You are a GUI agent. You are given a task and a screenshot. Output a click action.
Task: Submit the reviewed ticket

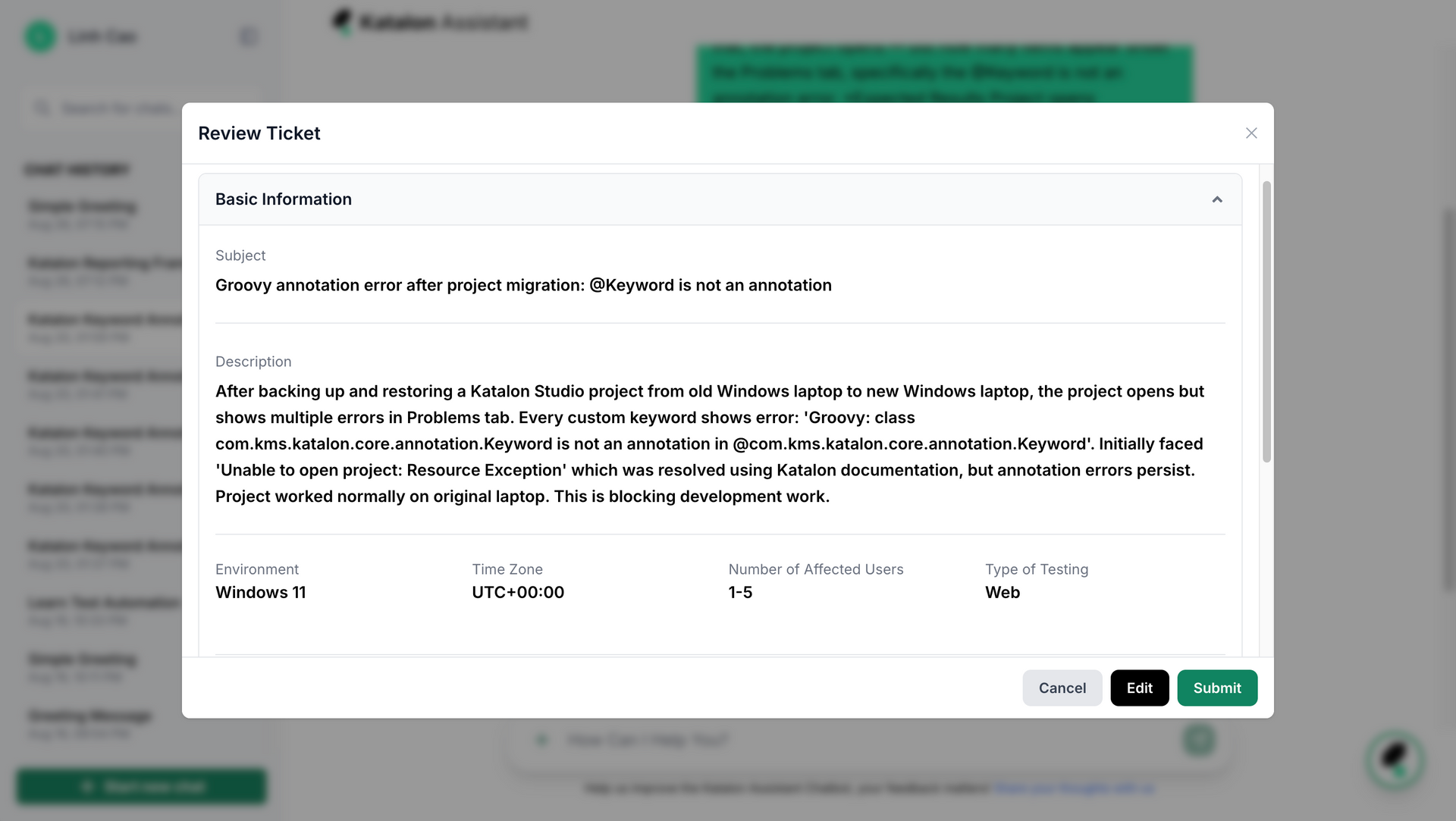(1216, 688)
